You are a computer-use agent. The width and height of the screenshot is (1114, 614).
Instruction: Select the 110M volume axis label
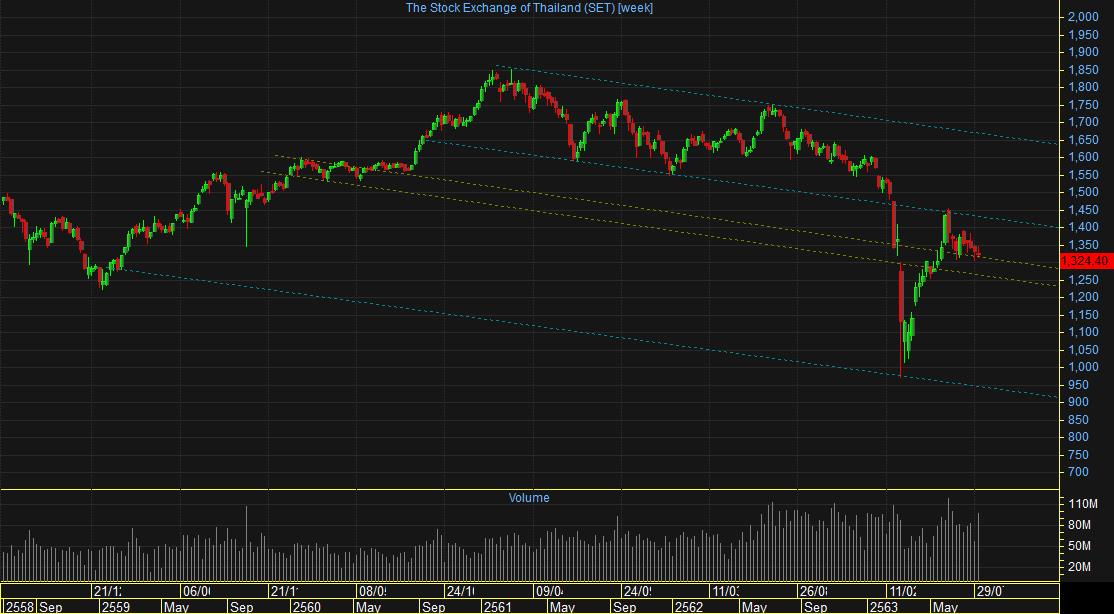(1084, 505)
